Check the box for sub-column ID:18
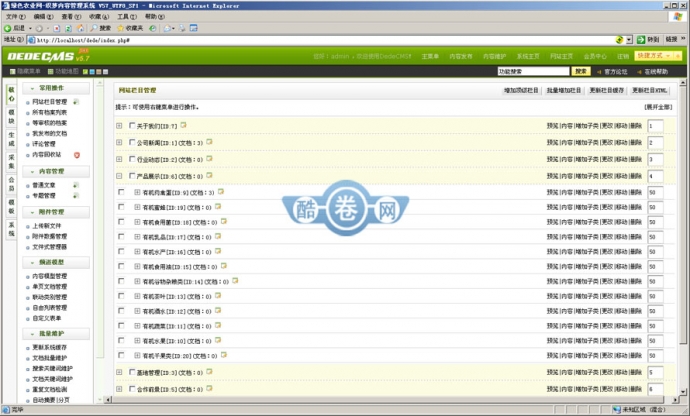Screen dimensions: 690x416 pyautogui.click(x=121, y=222)
